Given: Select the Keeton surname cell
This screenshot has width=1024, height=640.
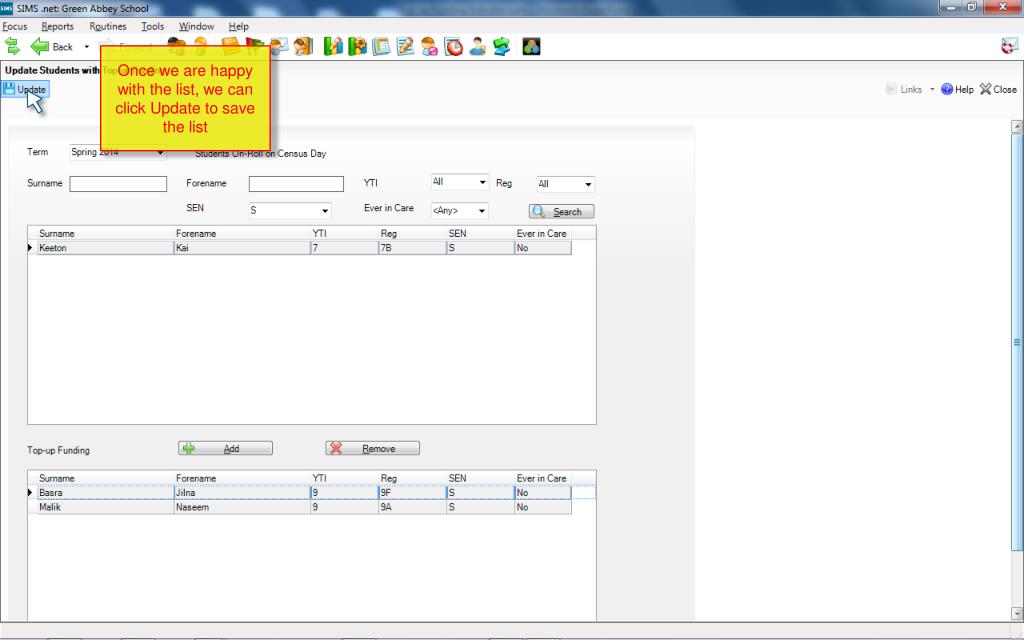Looking at the screenshot, I should 105,248.
